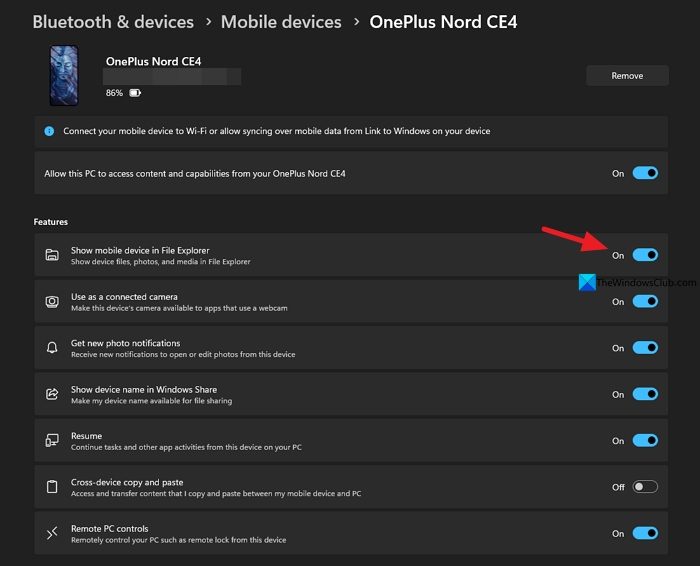Click the Cross-device copy and paste label

point(127,483)
